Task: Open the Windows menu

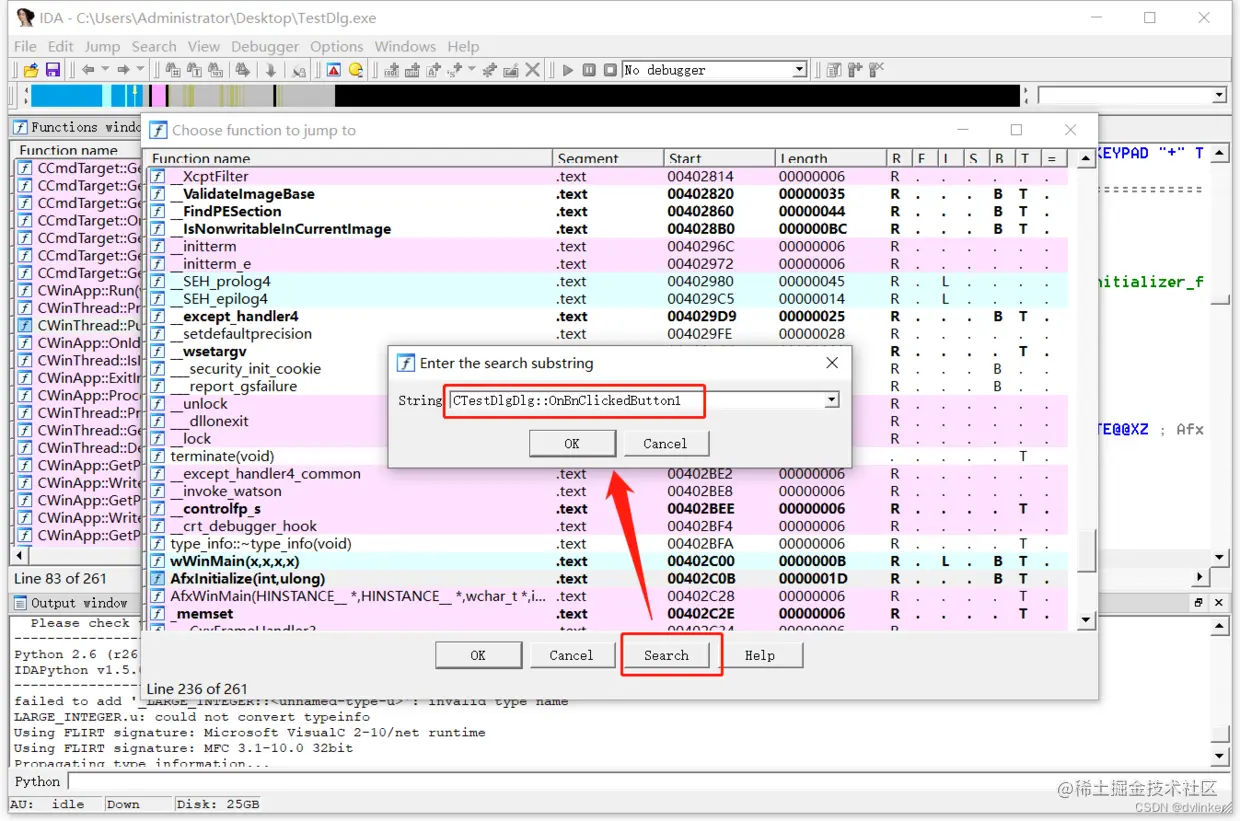Action: pyautogui.click(x=405, y=46)
